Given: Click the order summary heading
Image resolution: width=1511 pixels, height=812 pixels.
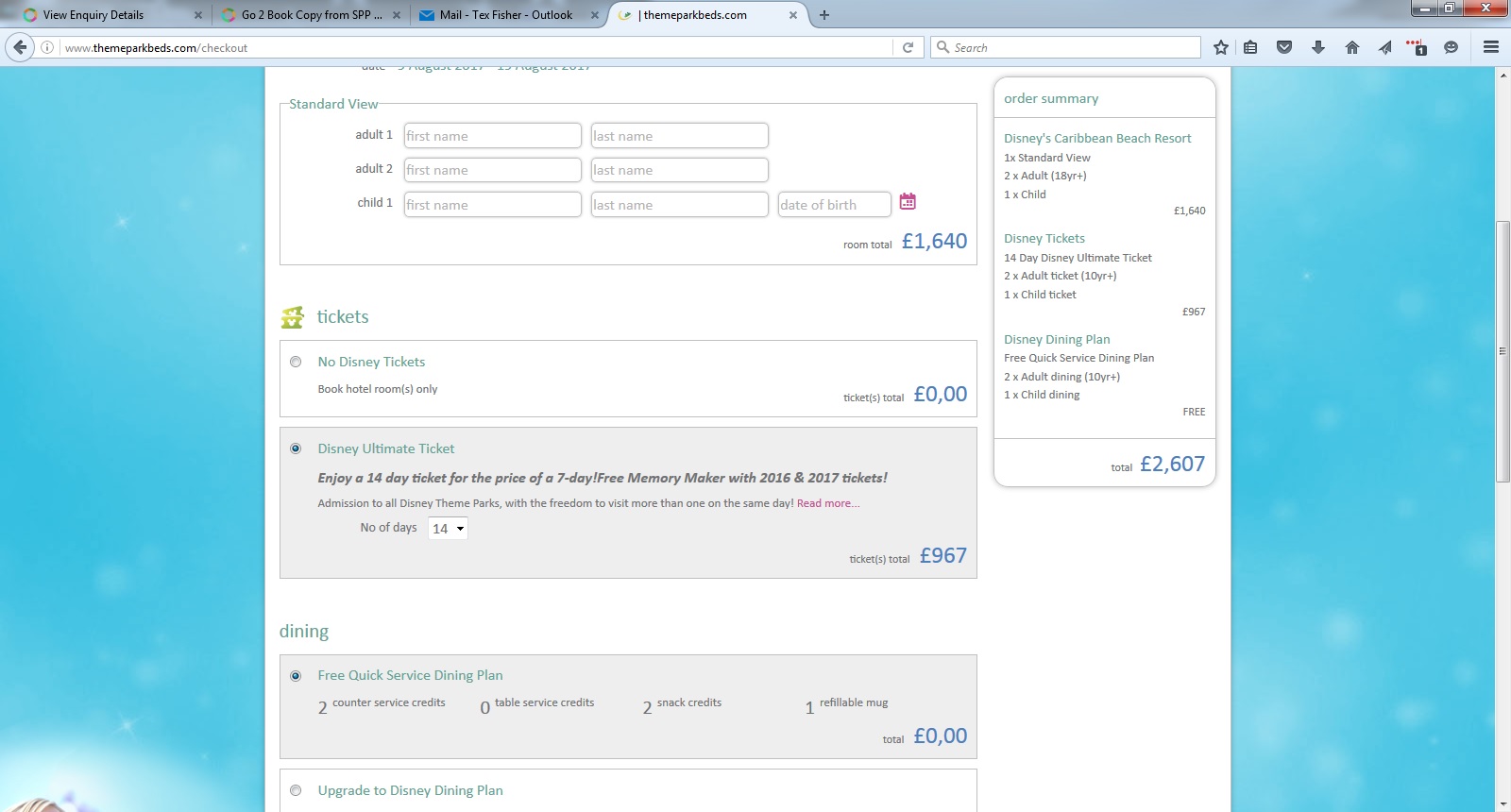Looking at the screenshot, I should tap(1051, 98).
